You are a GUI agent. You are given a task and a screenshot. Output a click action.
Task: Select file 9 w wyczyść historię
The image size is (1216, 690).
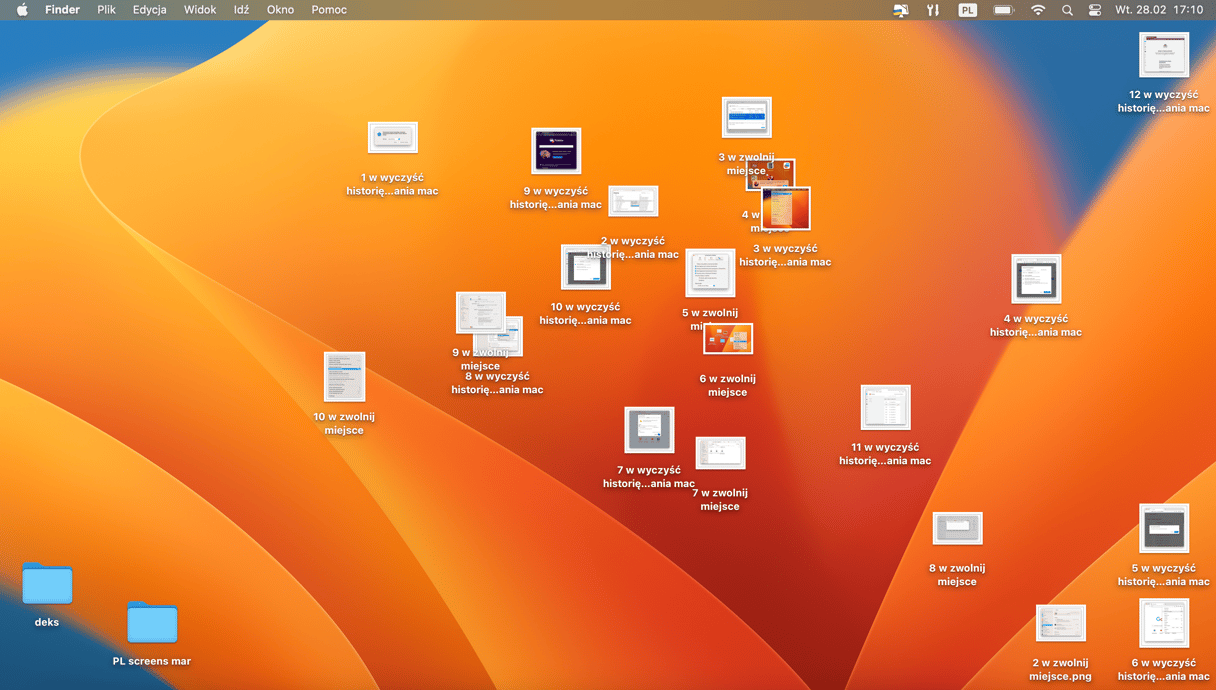pos(556,151)
